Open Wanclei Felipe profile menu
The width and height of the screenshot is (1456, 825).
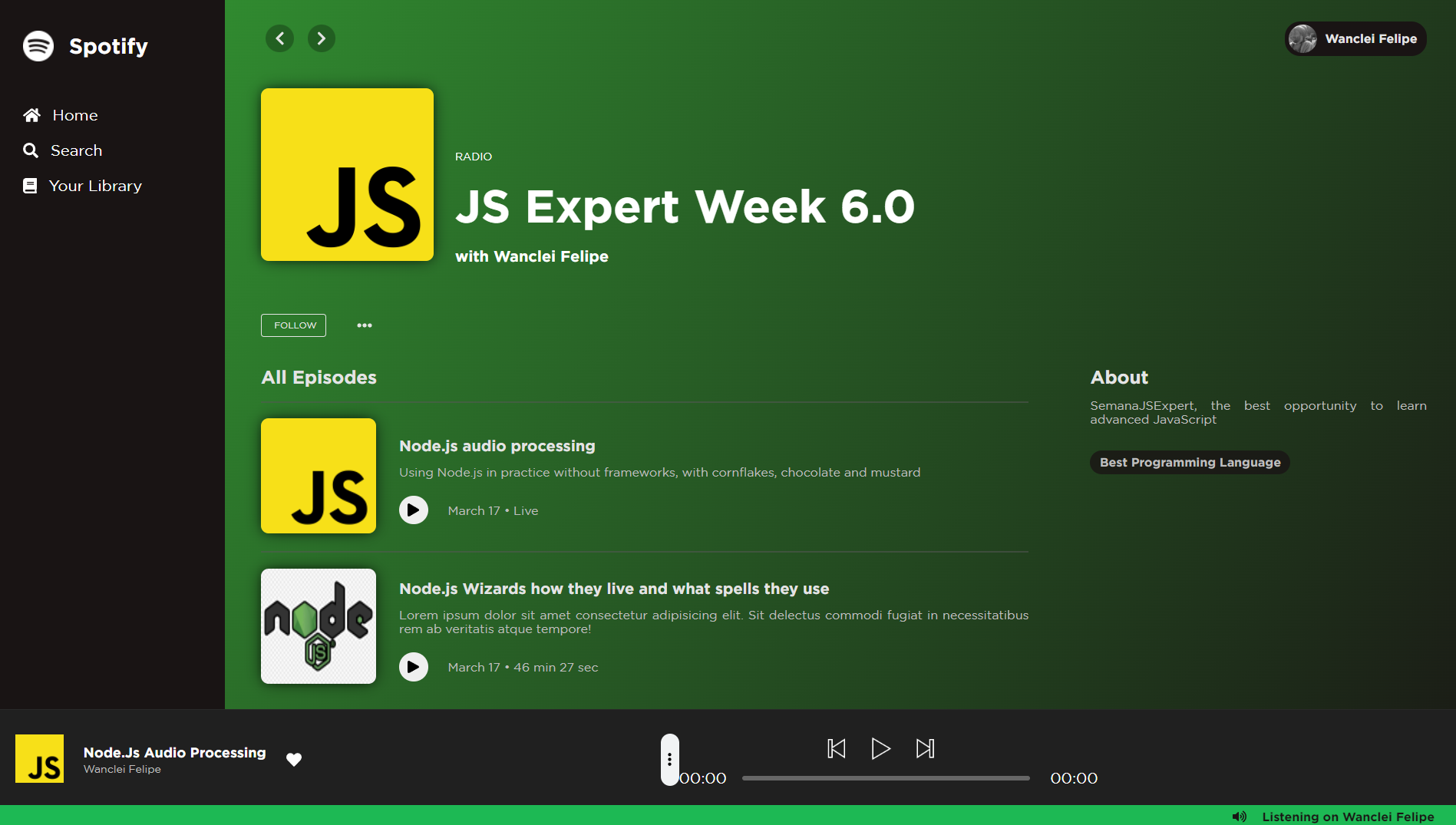click(x=1355, y=39)
